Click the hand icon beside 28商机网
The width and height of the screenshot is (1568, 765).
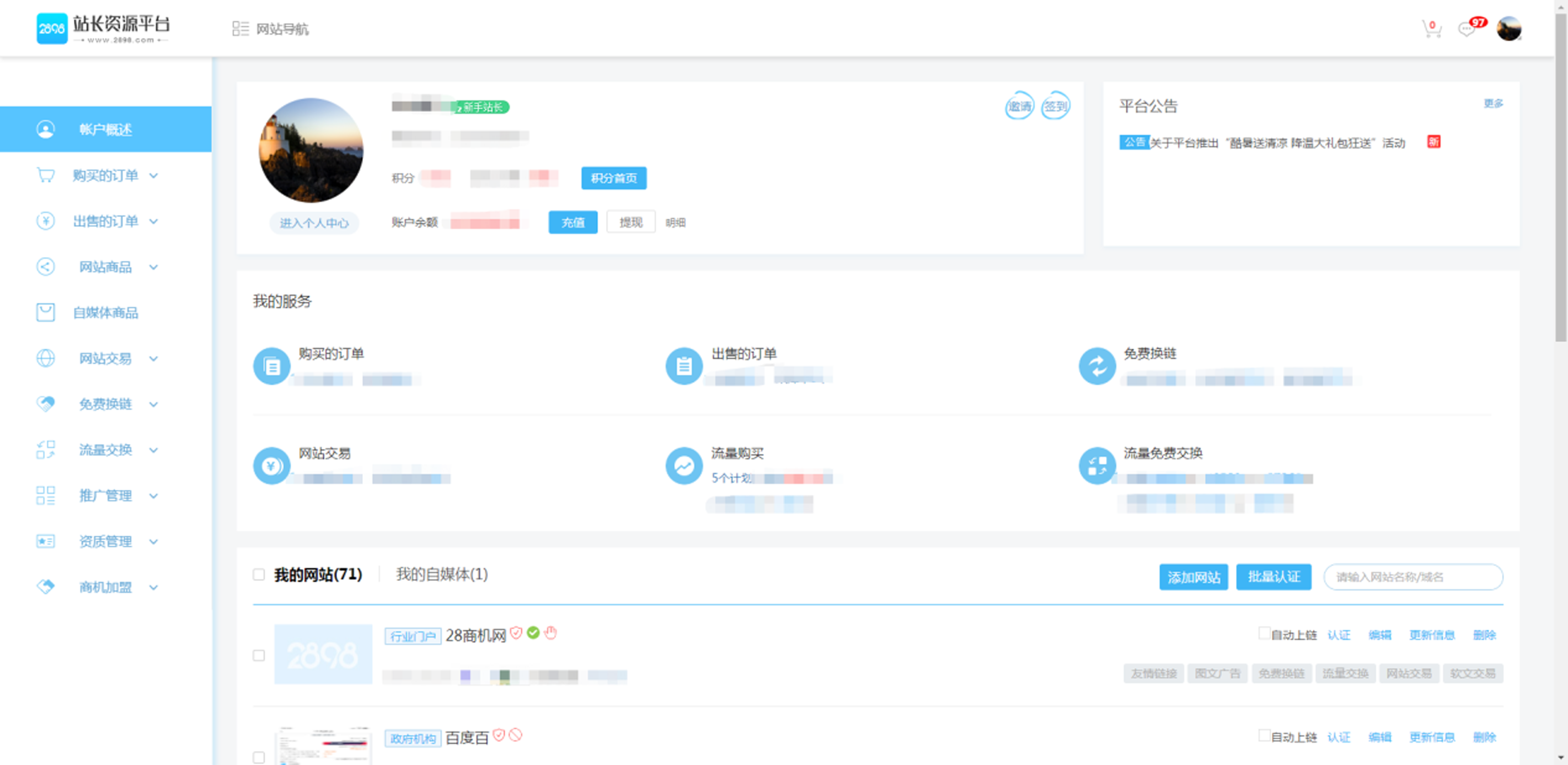551,633
